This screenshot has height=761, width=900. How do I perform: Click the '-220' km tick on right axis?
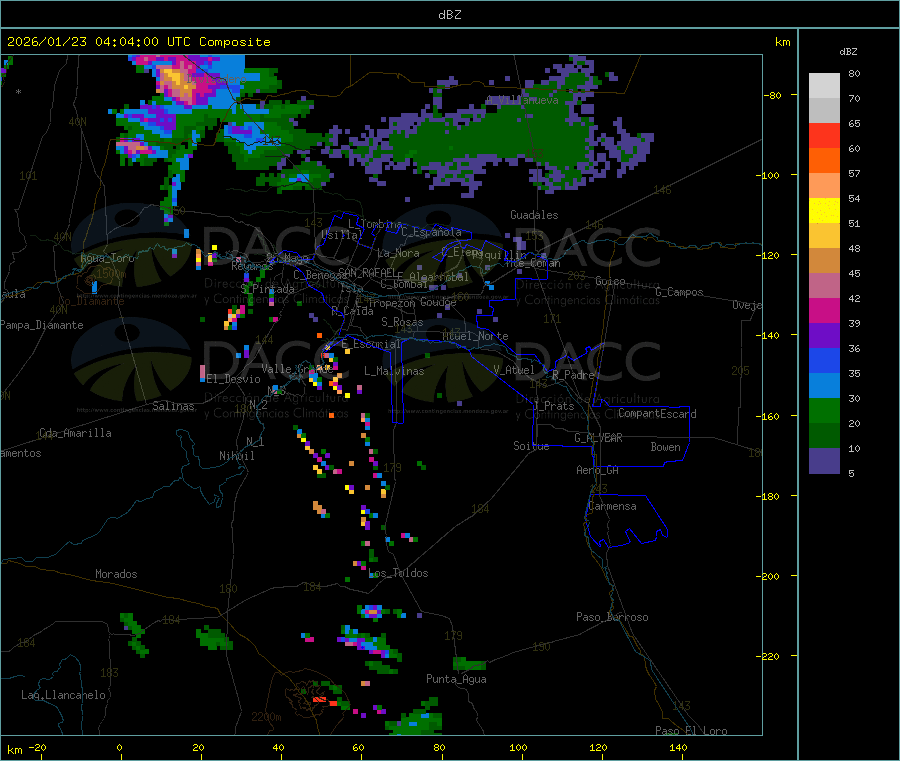coord(770,657)
